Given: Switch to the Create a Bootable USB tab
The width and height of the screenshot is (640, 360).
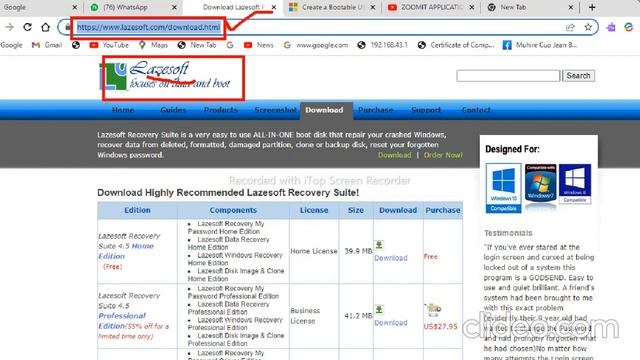Looking at the screenshot, I should coord(331,7).
